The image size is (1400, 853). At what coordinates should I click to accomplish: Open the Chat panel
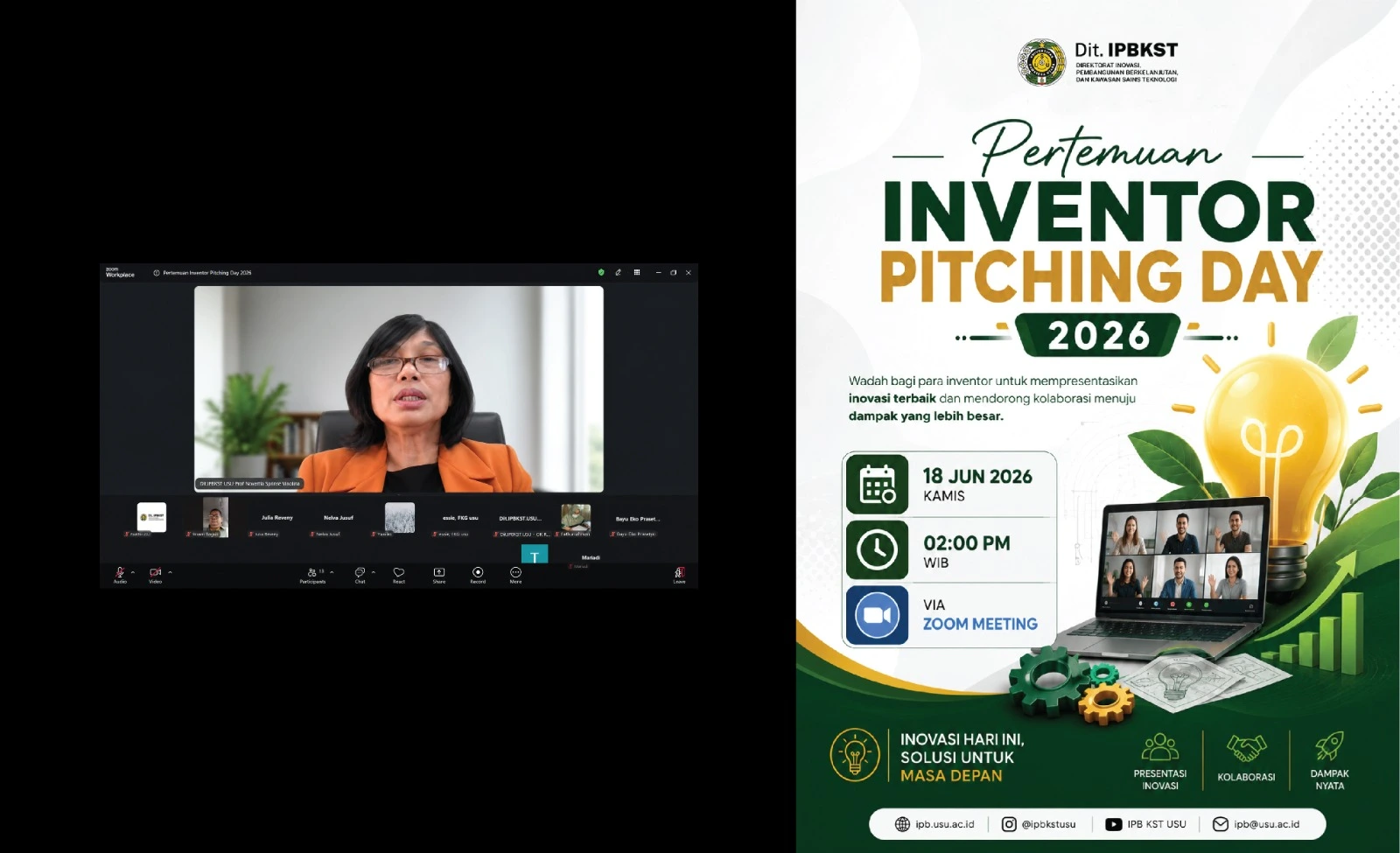[360, 574]
